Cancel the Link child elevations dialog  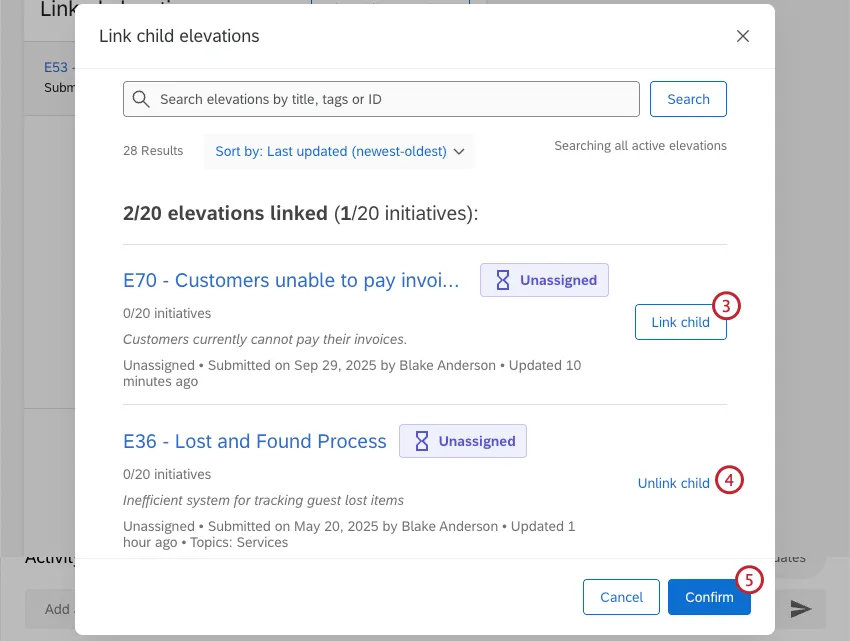click(621, 597)
